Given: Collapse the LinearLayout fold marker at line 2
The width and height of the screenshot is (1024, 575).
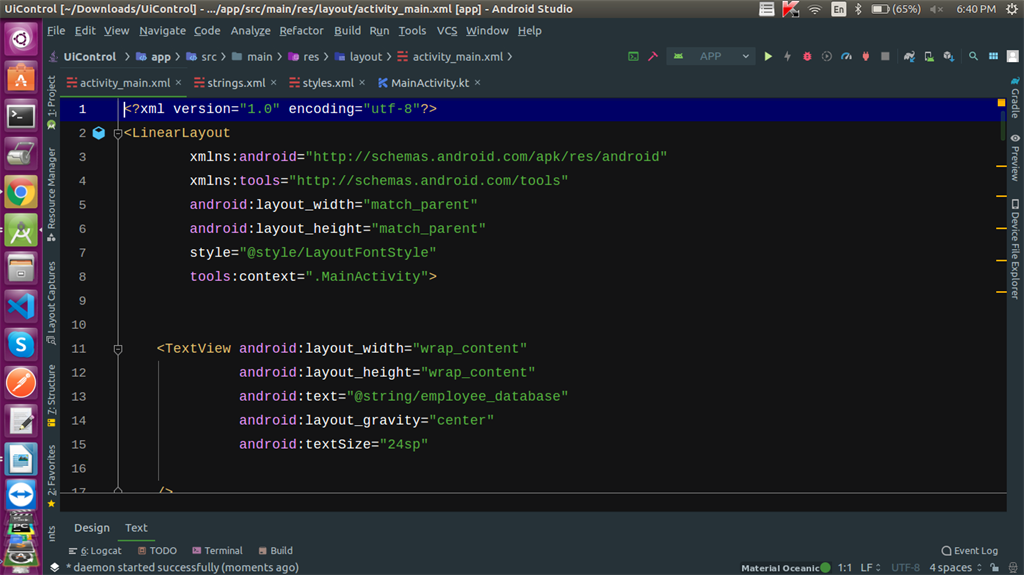Looking at the screenshot, I should coord(118,133).
